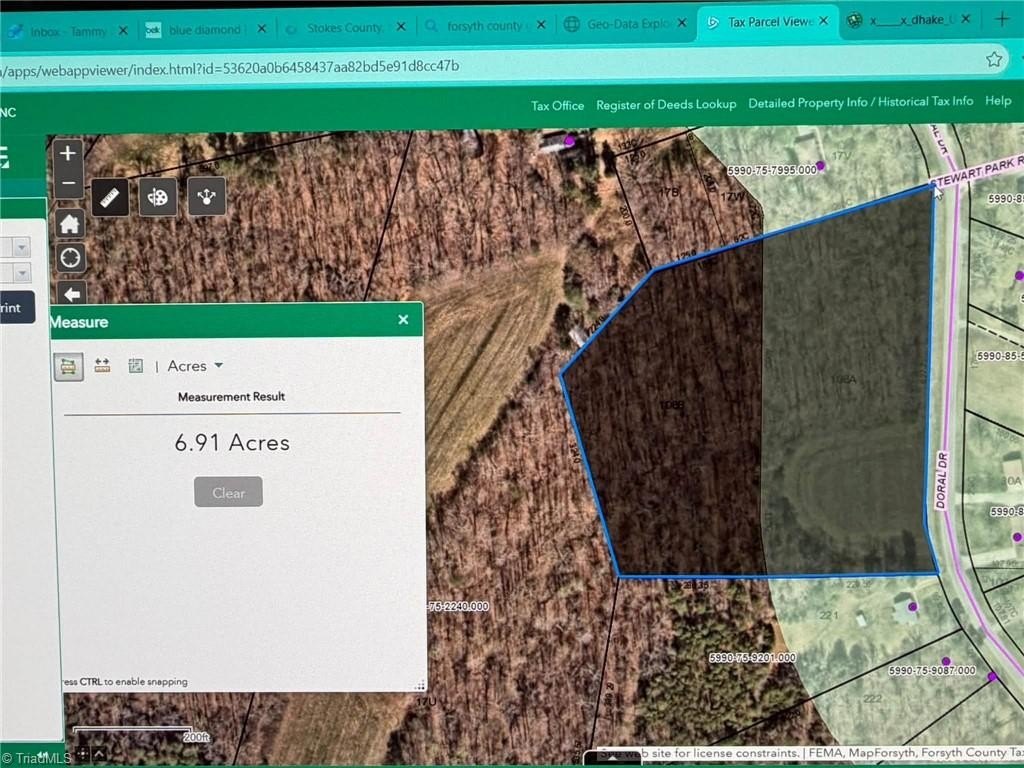Click the map zoom out minus button
Screen dimensions: 1024x768
click(x=68, y=183)
